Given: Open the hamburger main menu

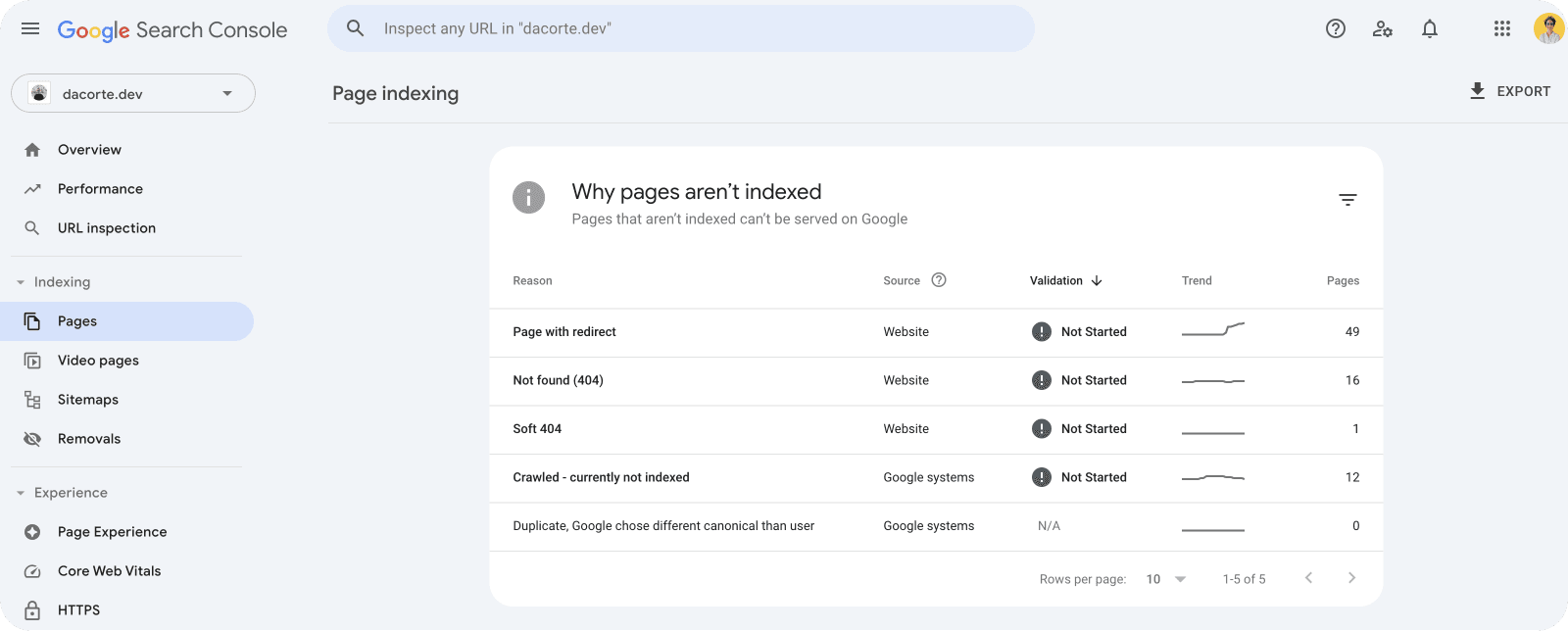Looking at the screenshot, I should [x=30, y=29].
